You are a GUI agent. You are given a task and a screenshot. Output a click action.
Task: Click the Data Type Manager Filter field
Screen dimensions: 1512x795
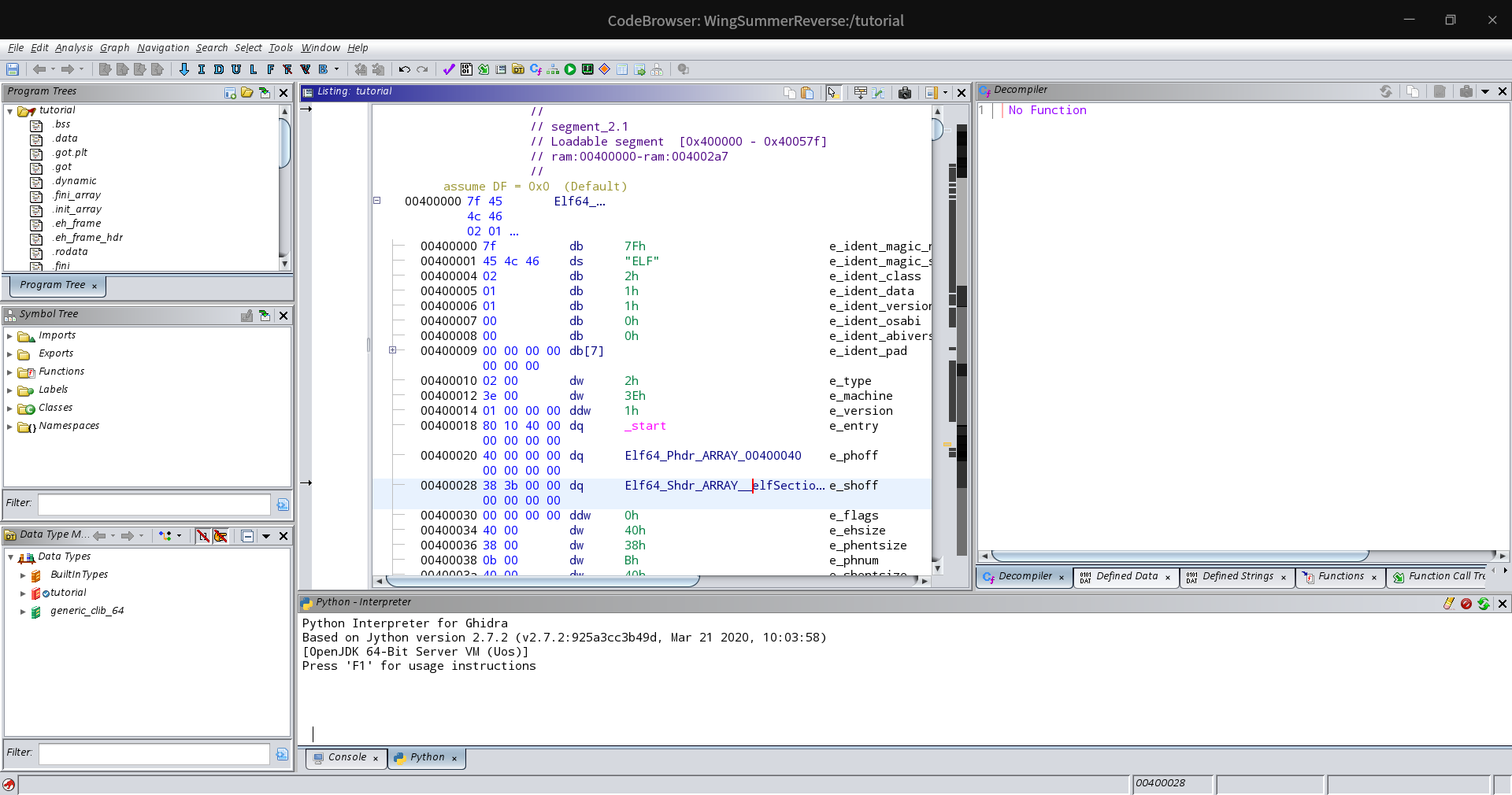pyautogui.click(x=154, y=754)
